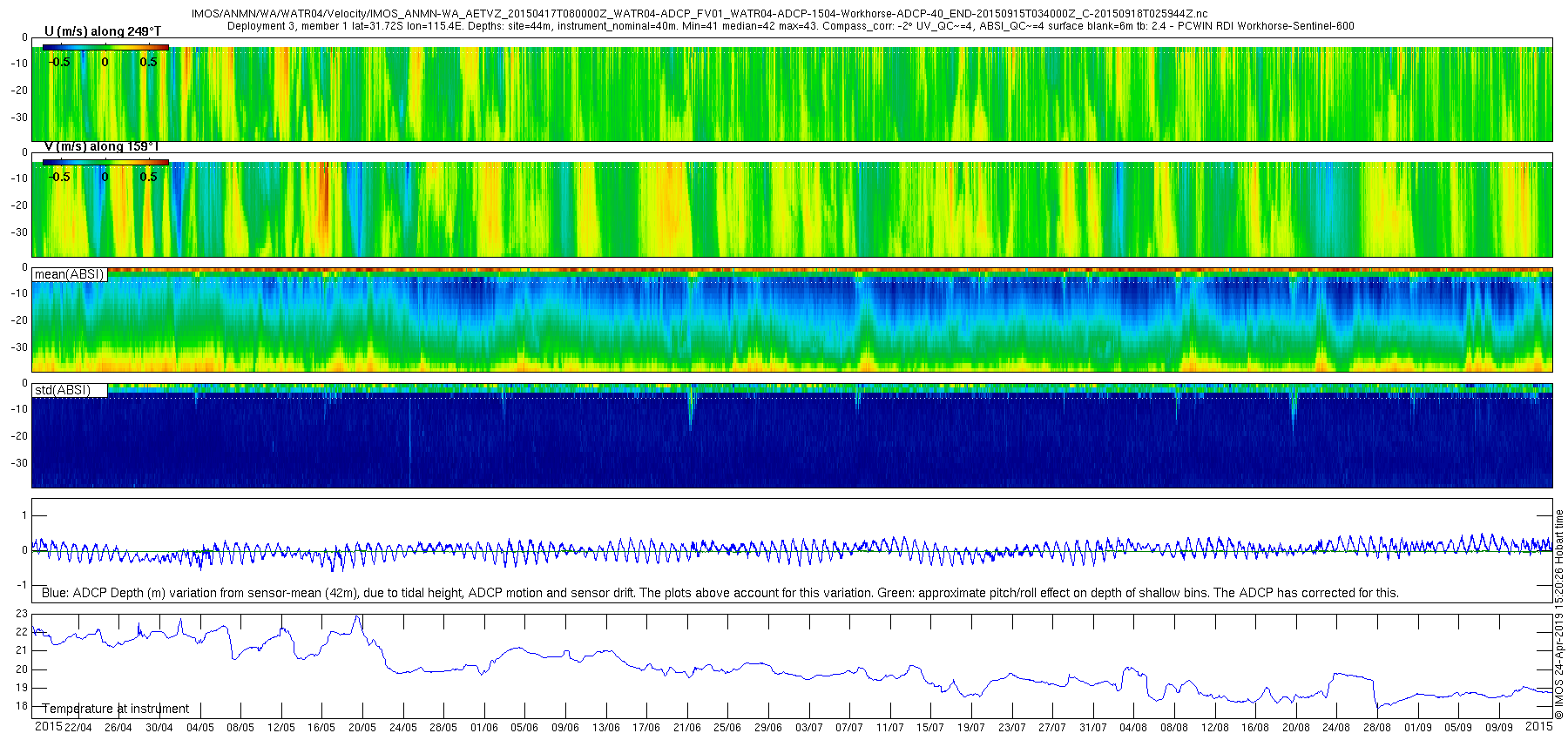Screen dimensions: 1568x740
Task: Click the 04/05 date tick label
Action: (199, 728)
